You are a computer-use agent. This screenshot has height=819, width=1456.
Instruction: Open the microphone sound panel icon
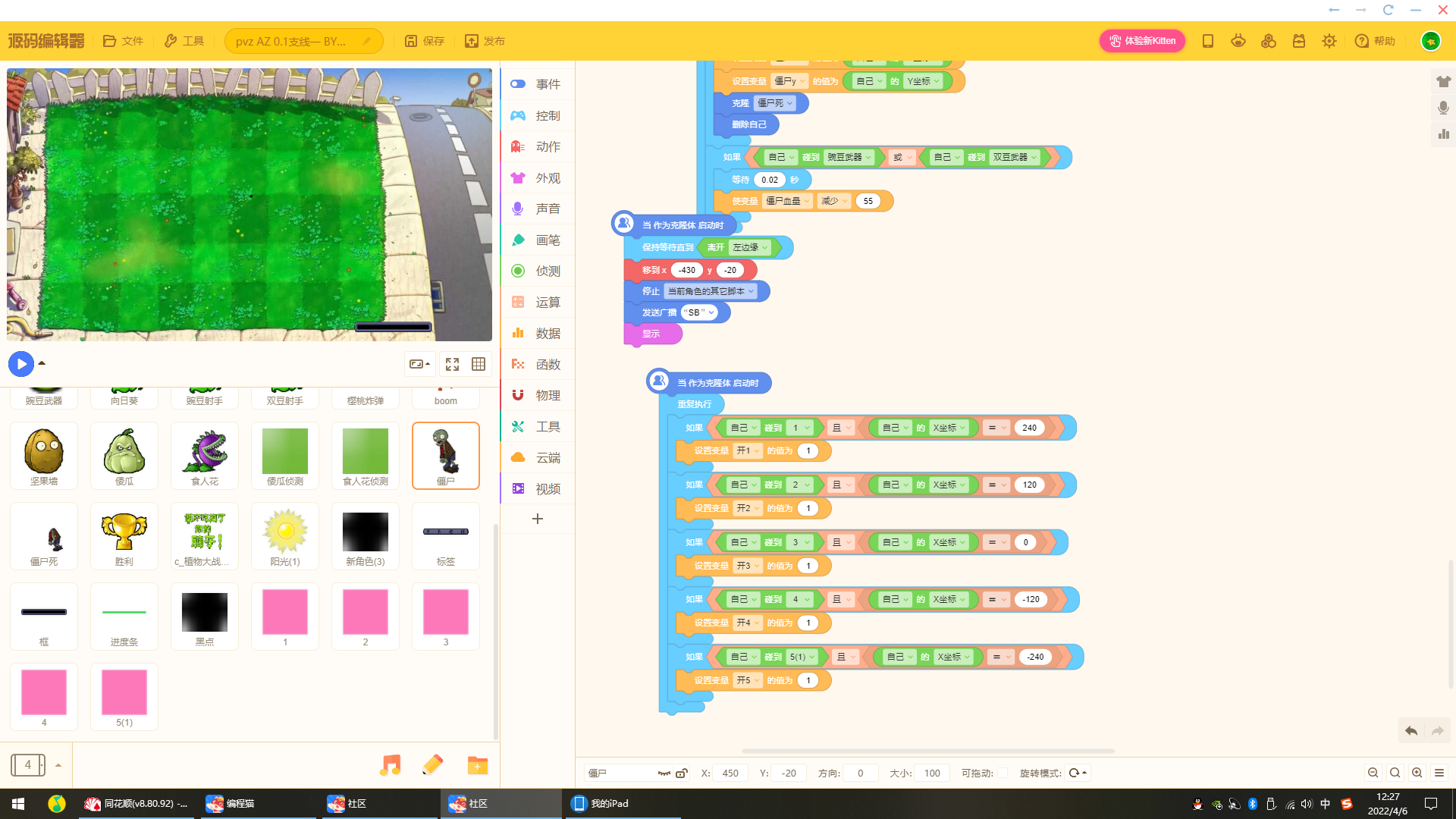1443,108
